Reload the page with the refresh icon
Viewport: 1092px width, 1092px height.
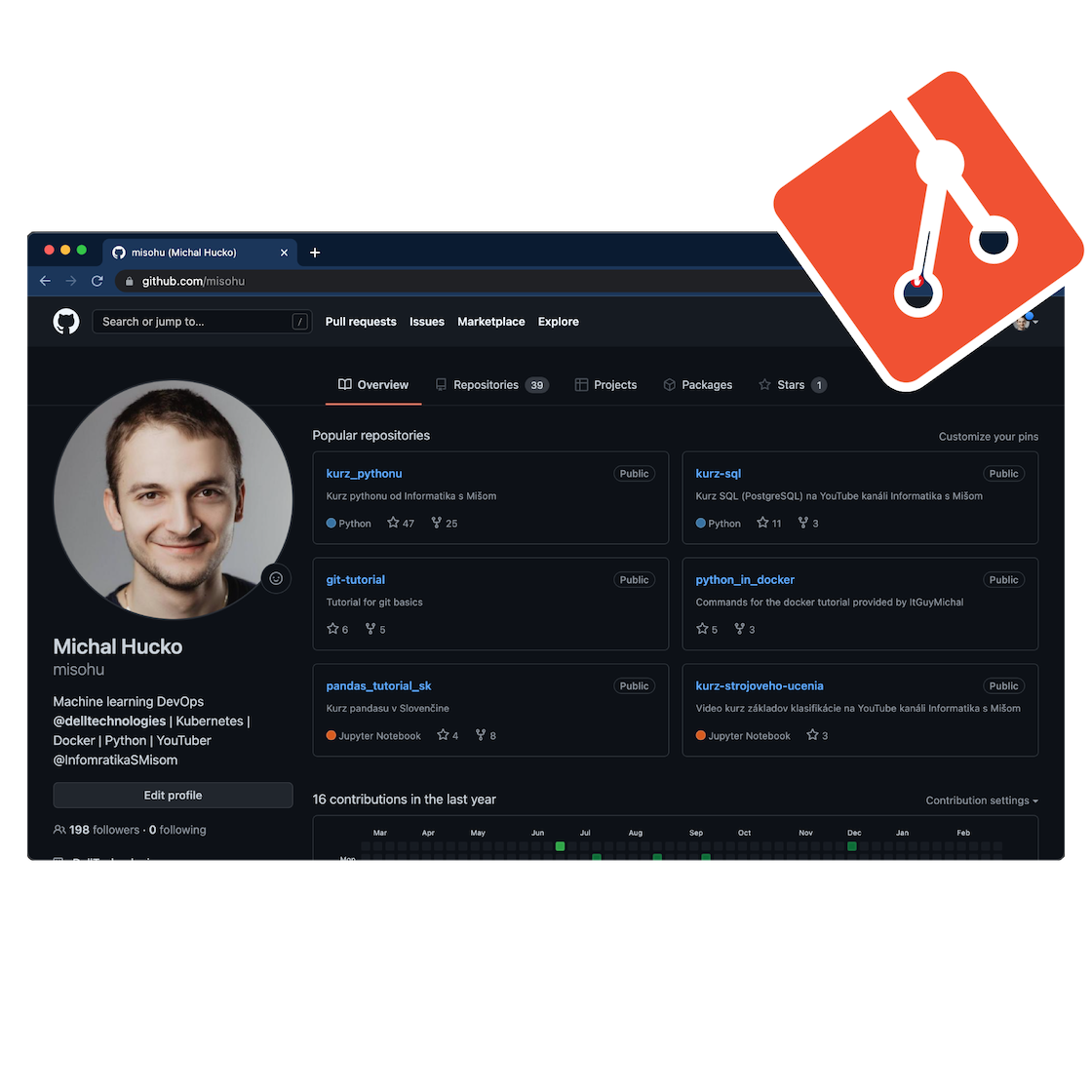tap(97, 281)
